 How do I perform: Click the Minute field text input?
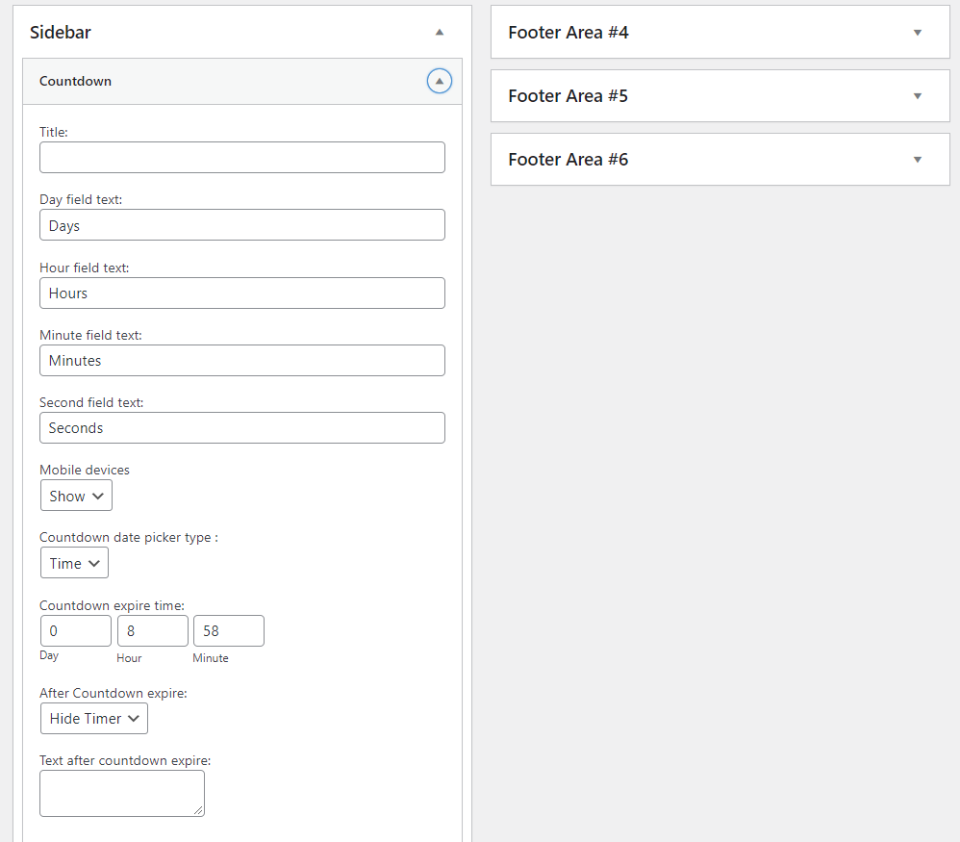[x=242, y=360]
